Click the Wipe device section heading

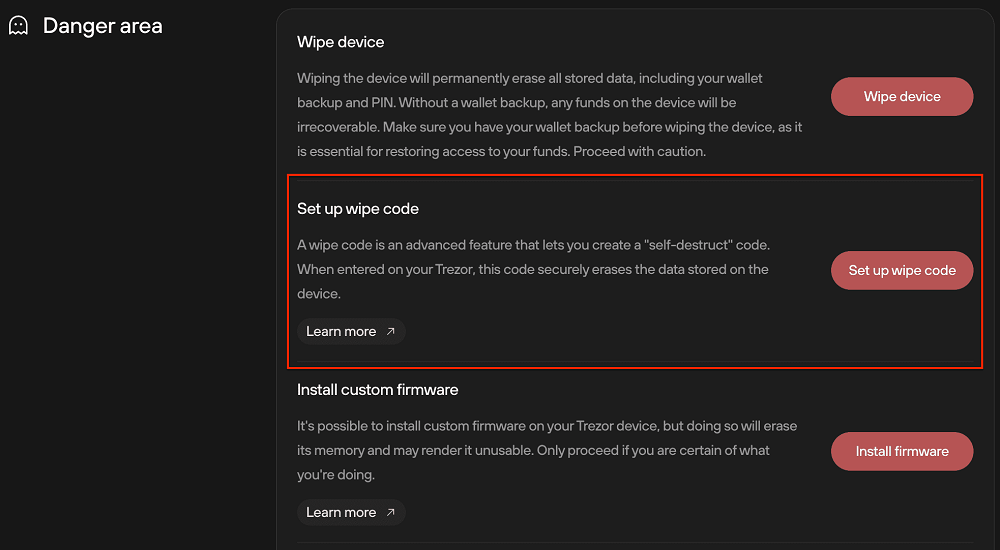click(341, 42)
